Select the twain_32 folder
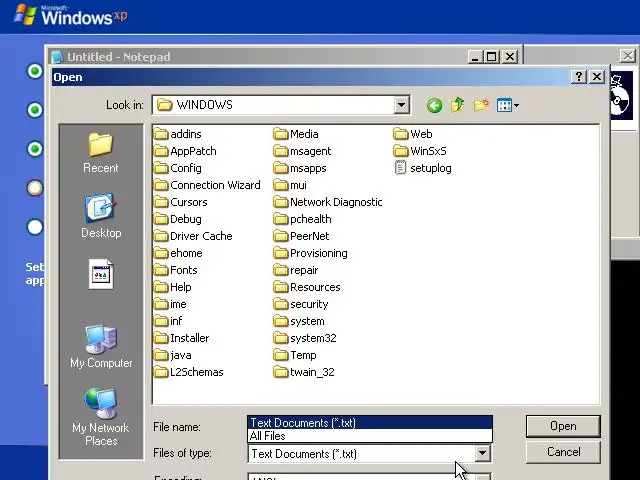640x480 pixels. tap(304, 372)
